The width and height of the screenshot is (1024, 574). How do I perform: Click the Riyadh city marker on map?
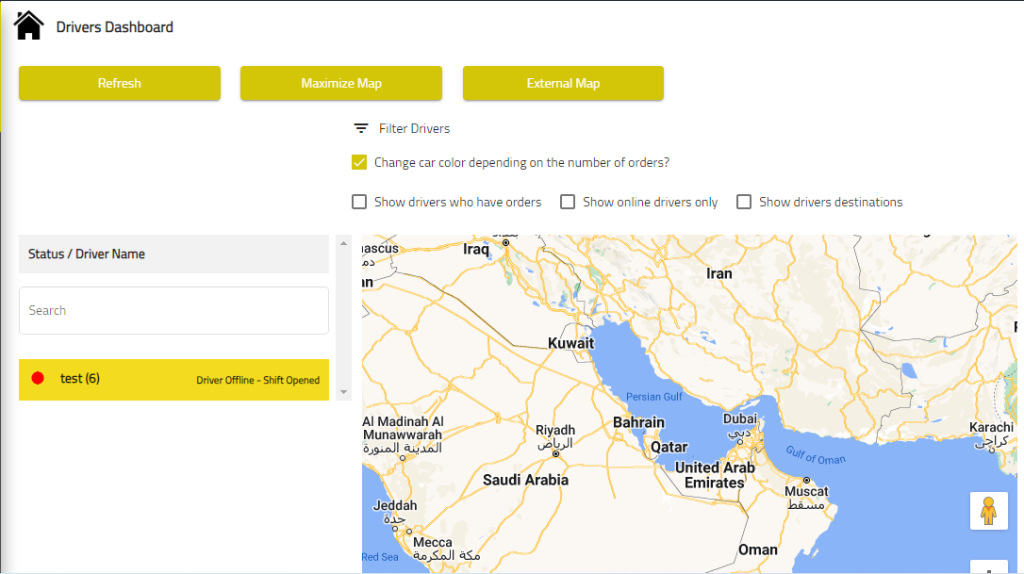point(556,454)
